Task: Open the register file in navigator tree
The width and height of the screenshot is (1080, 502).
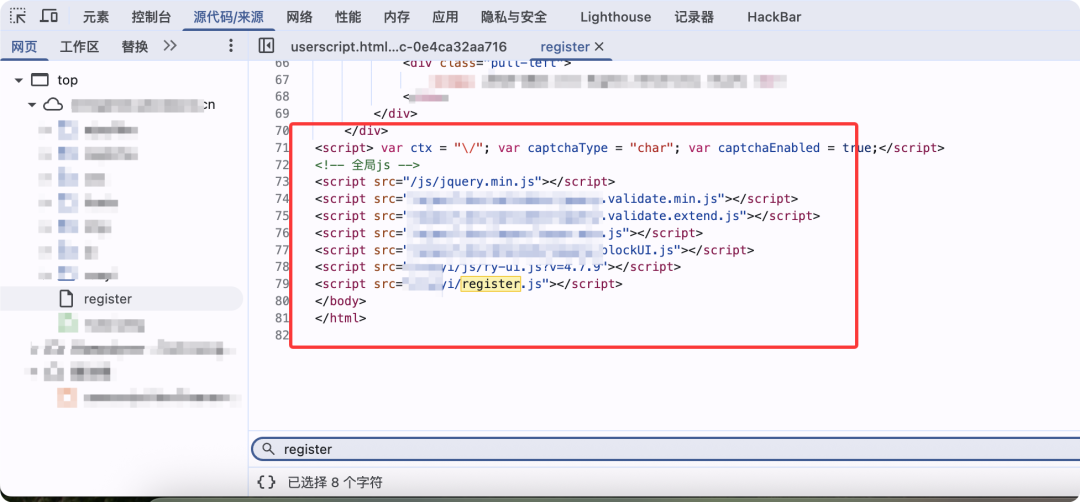Action: pyautogui.click(x=107, y=299)
